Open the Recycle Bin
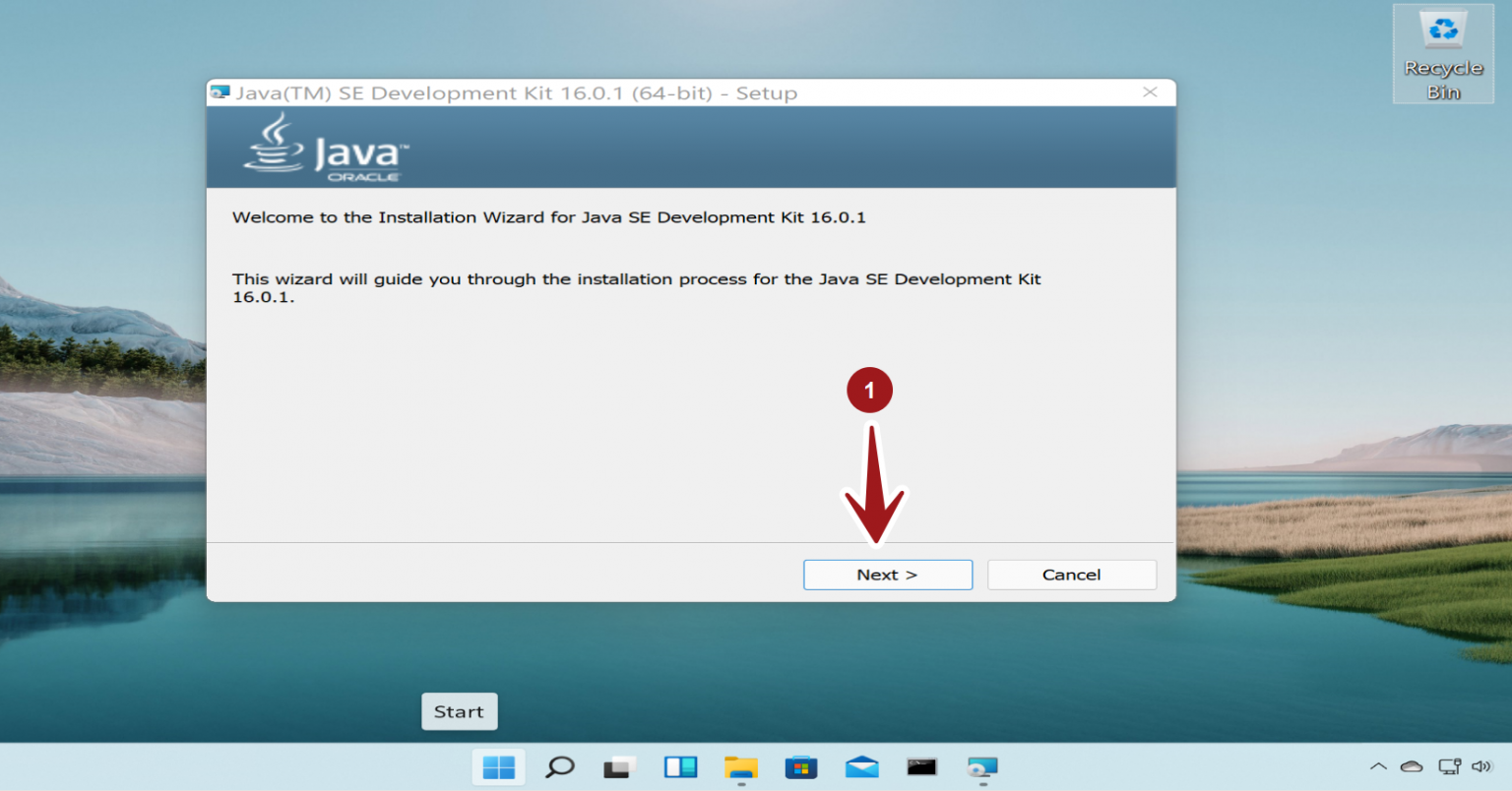This screenshot has width=1512, height=791. point(1442,39)
